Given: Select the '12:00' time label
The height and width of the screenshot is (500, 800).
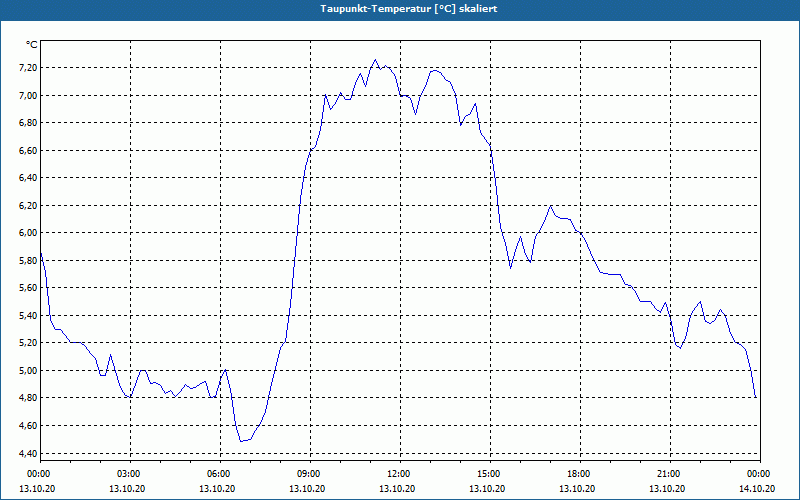Looking at the screenshot, I should 400,474.
